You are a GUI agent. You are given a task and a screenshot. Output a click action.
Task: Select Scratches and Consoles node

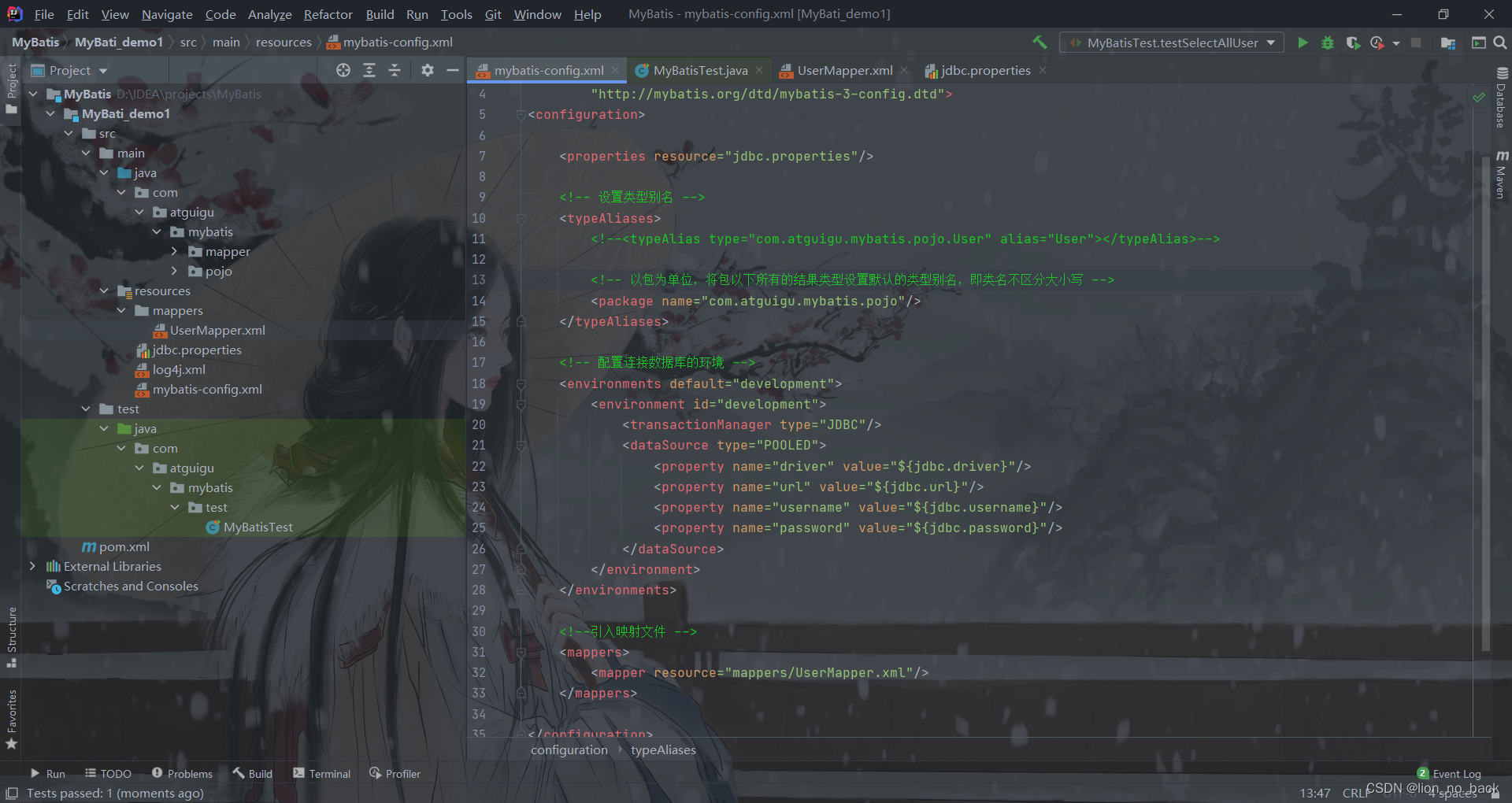pyautogui.click(x=131, y=587)
